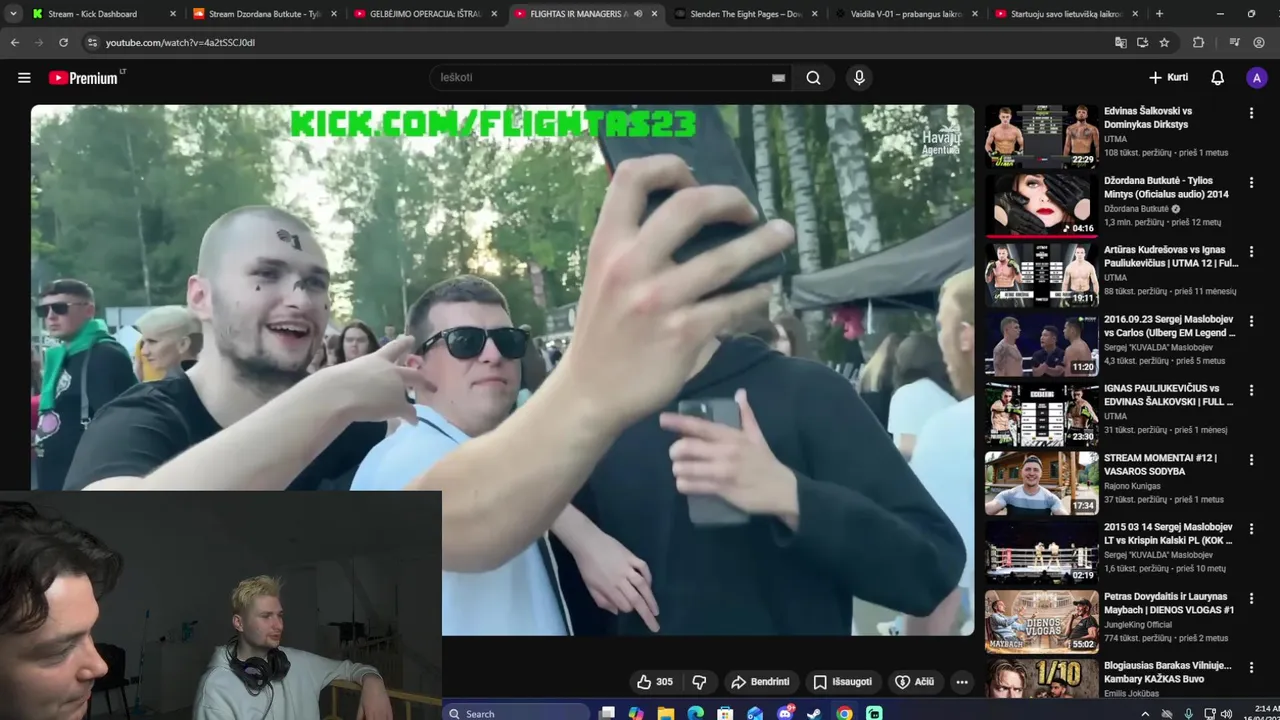Start voice search with microphone icon
1280x720 pixels.
pyautogui.click(x=859, y=77)
